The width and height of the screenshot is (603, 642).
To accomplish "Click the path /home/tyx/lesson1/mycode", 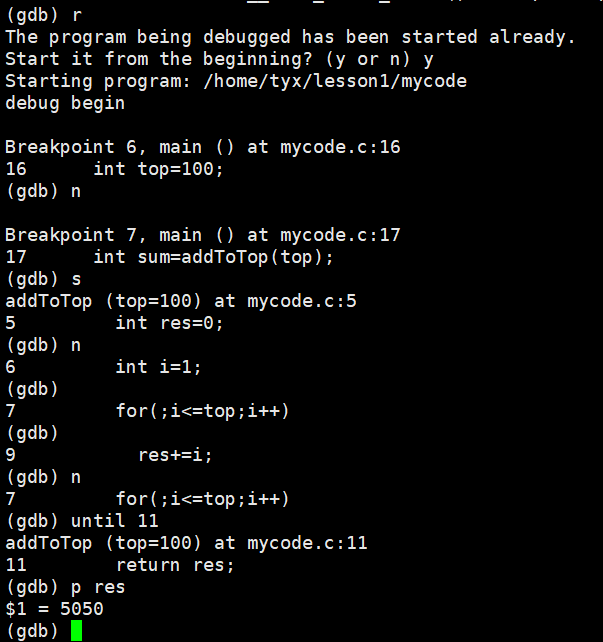I will pos(335,81).
